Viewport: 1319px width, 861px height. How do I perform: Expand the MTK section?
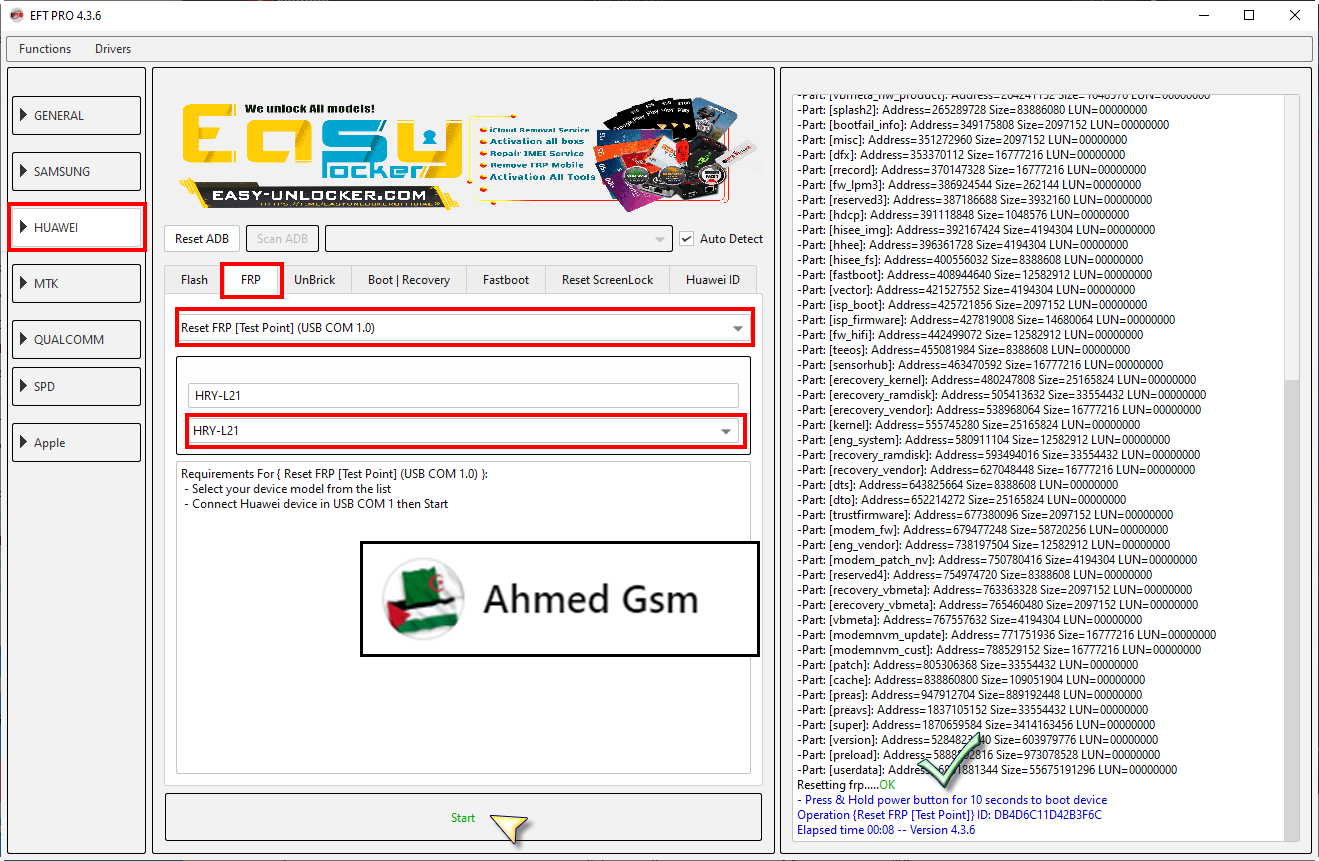(x=76, y=283)
